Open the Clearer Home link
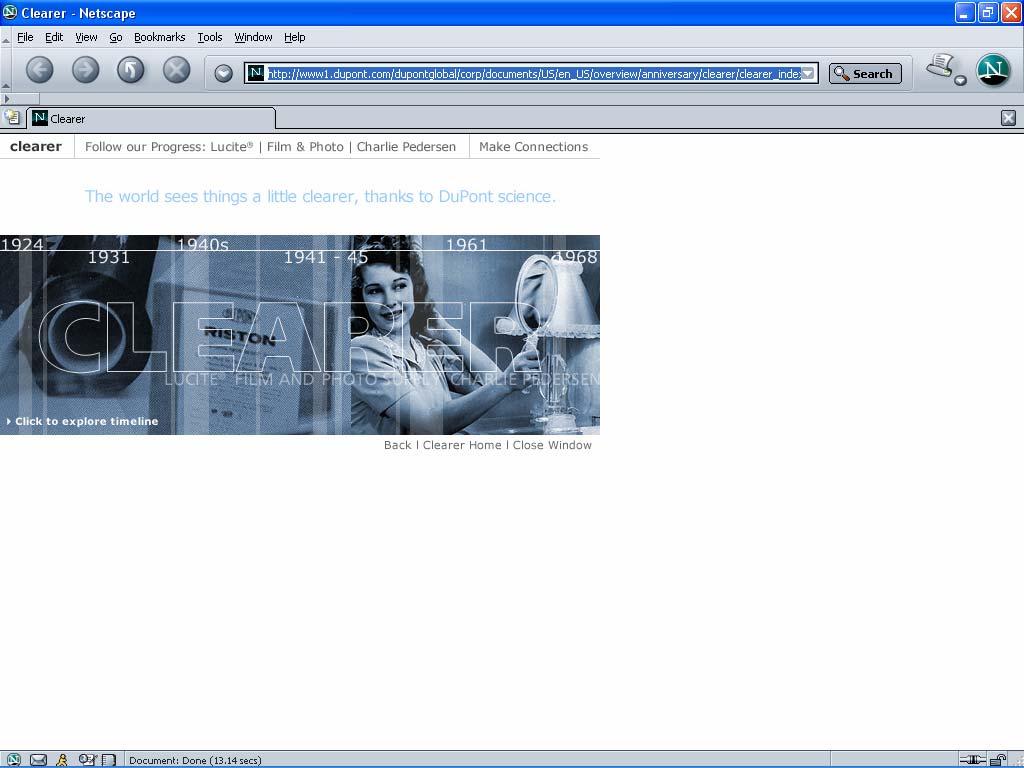 click(x=462, y=445)
